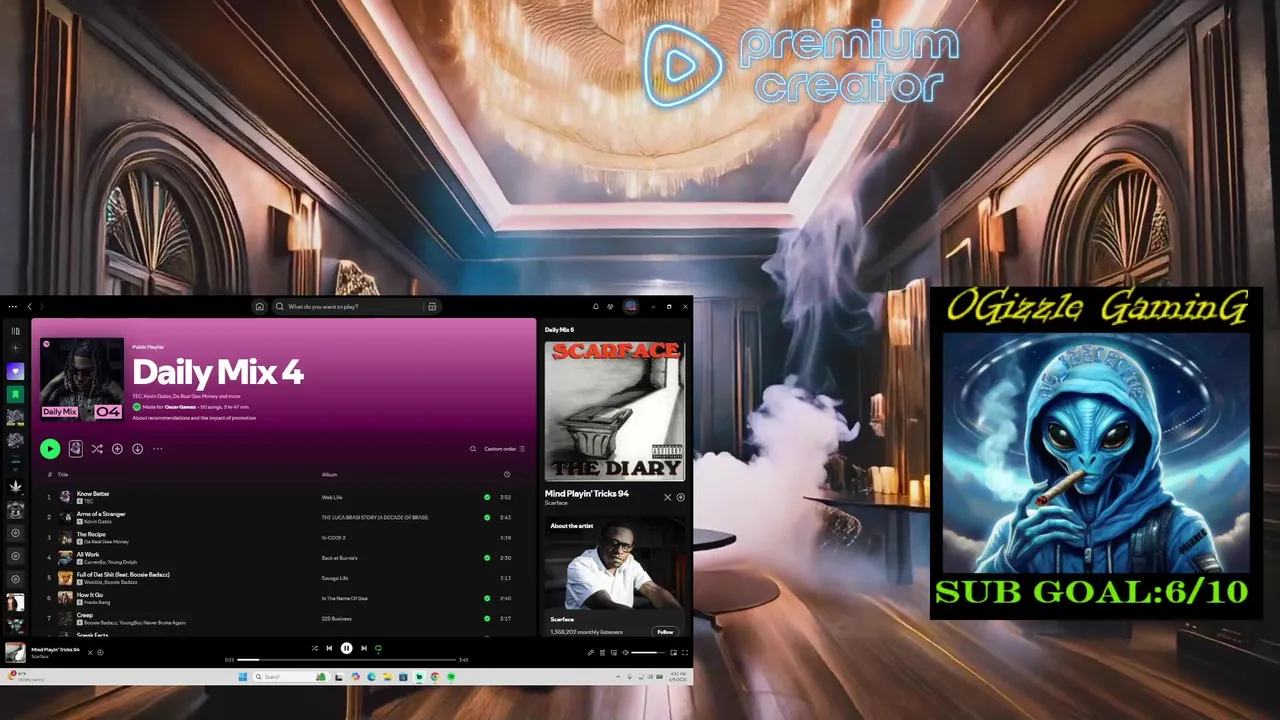Open the notifications bell icon
This screenshot has width=1280, height=720.
596,307
